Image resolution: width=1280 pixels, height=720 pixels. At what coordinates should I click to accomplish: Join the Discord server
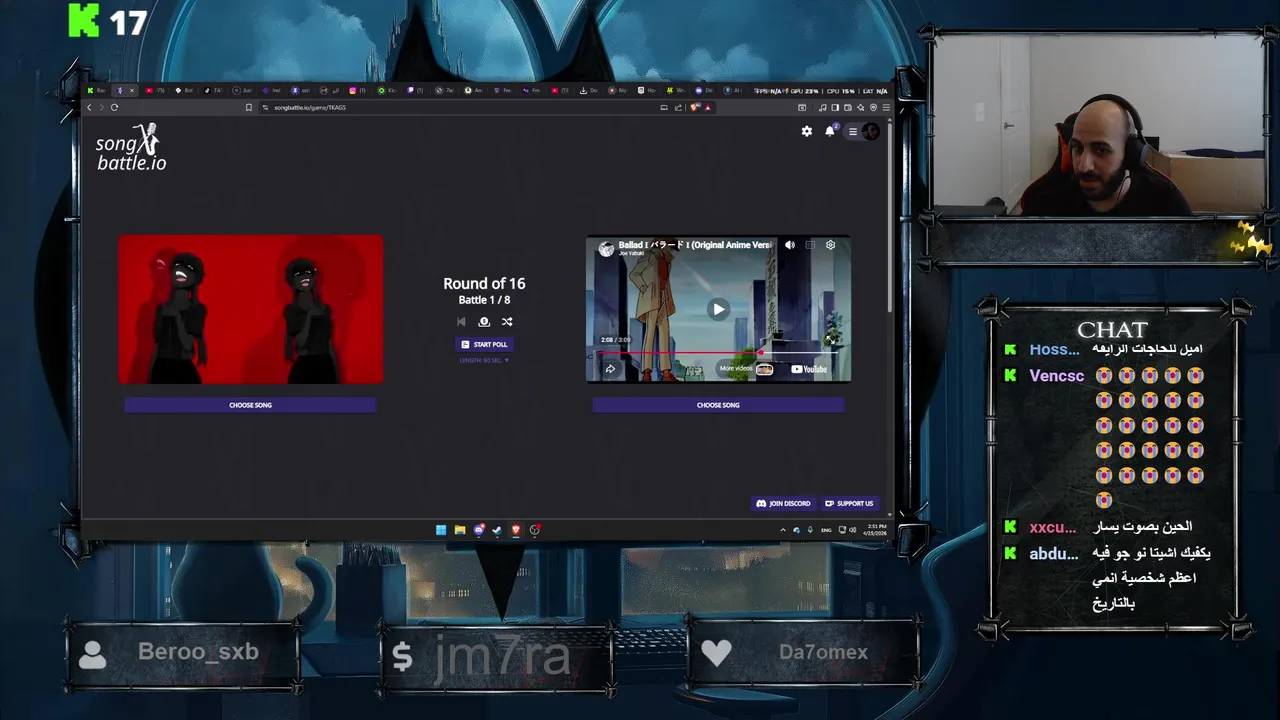(x=784, y=503)
